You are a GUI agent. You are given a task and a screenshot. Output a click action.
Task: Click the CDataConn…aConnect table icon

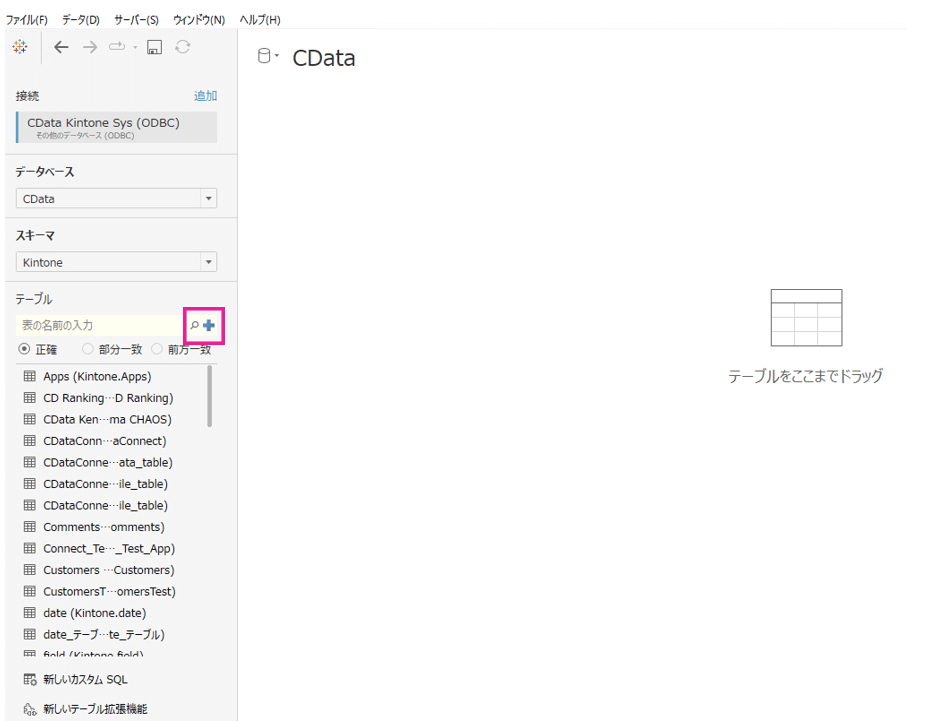30,441
